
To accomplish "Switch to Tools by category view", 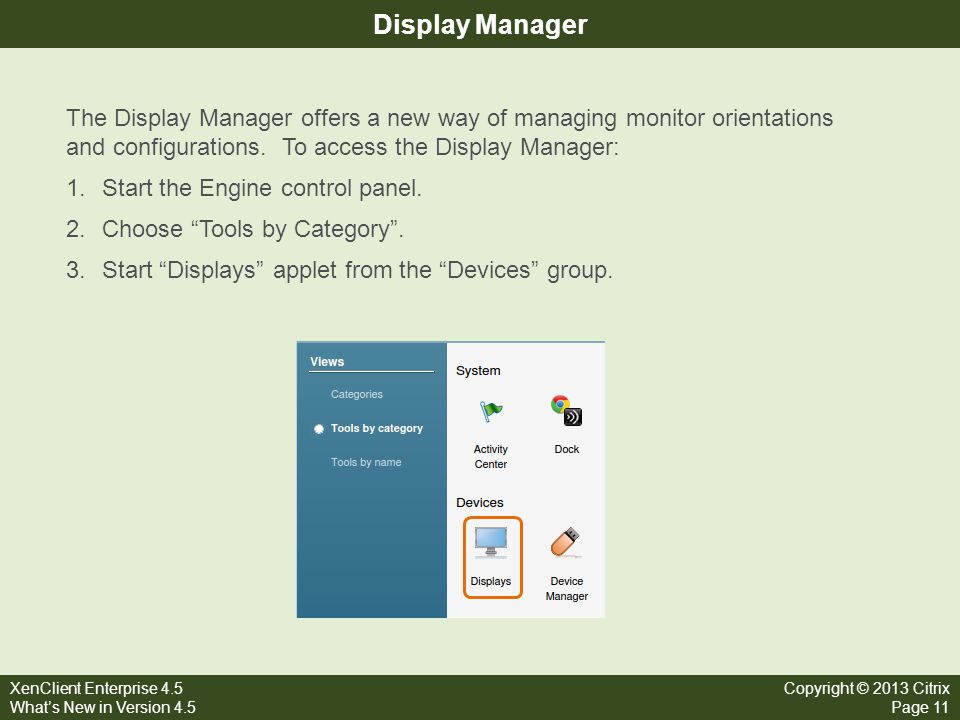I will pyautogui.click(x=377, y=429).
